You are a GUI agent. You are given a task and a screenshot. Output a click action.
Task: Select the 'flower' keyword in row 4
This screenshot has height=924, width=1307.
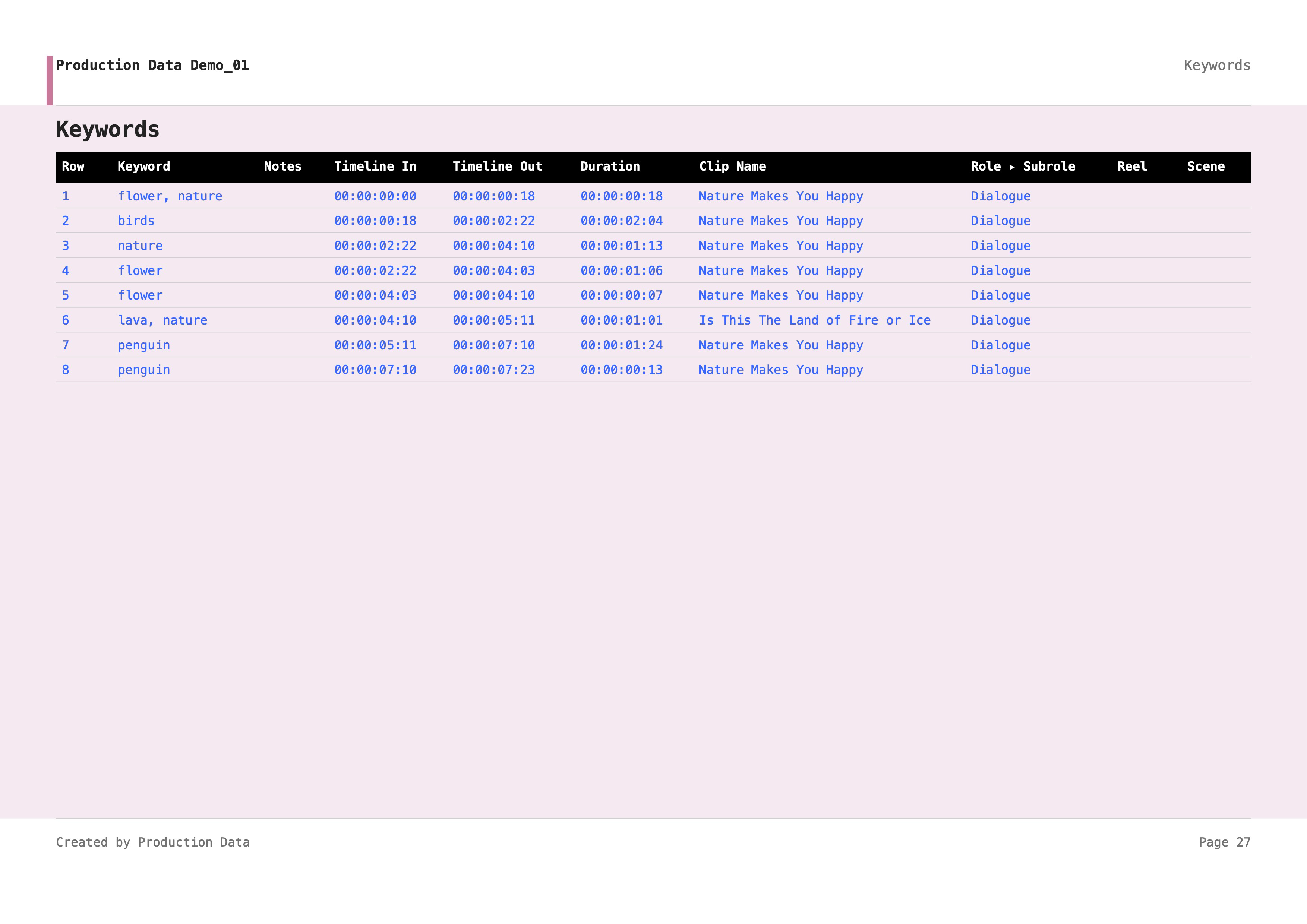click(140, 271)
